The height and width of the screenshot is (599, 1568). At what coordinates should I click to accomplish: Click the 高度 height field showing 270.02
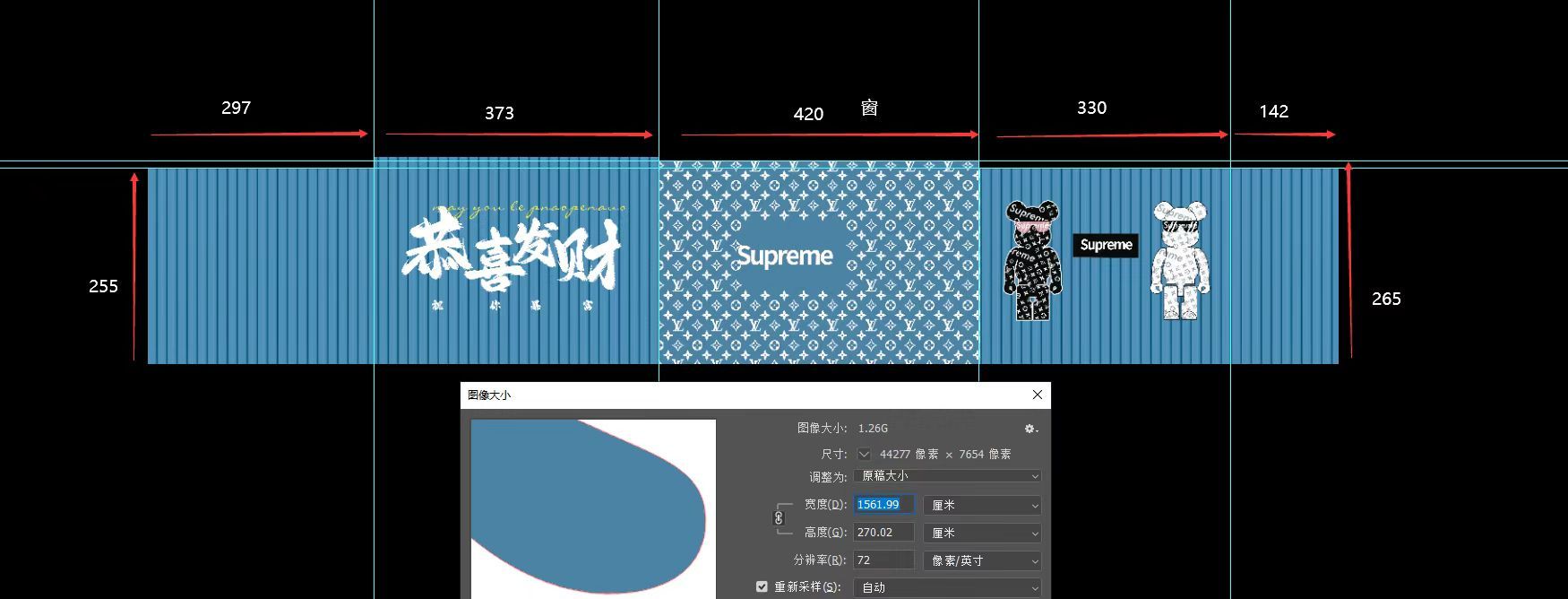[883, 533]
